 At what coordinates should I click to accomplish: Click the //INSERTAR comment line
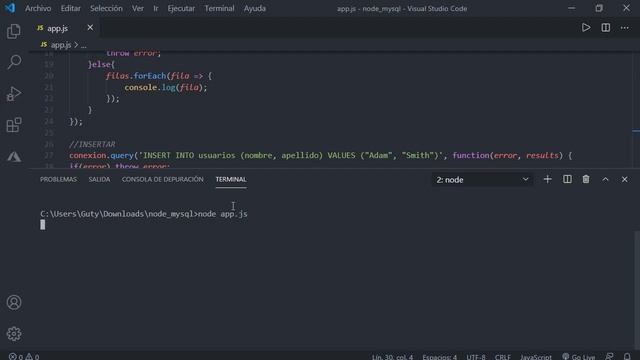coord(92,144)
